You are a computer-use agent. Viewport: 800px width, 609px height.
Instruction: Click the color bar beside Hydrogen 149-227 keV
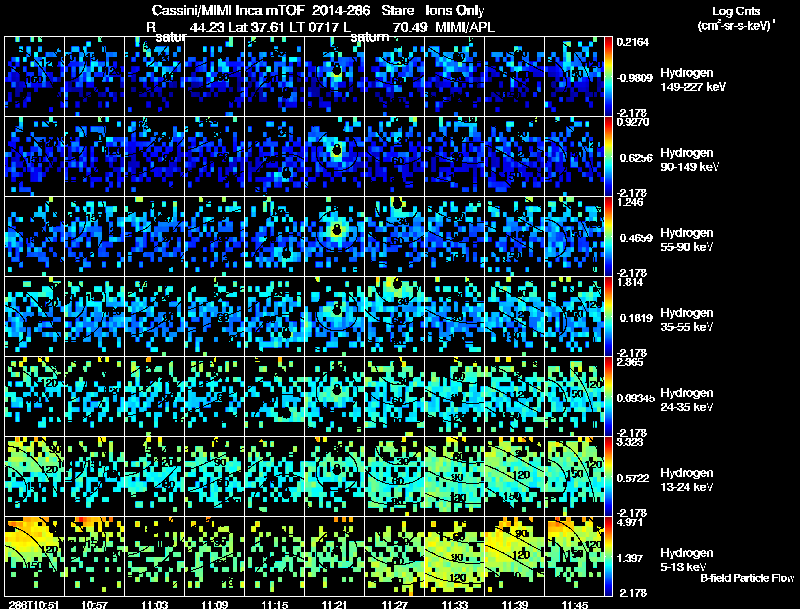coord(608,77)
